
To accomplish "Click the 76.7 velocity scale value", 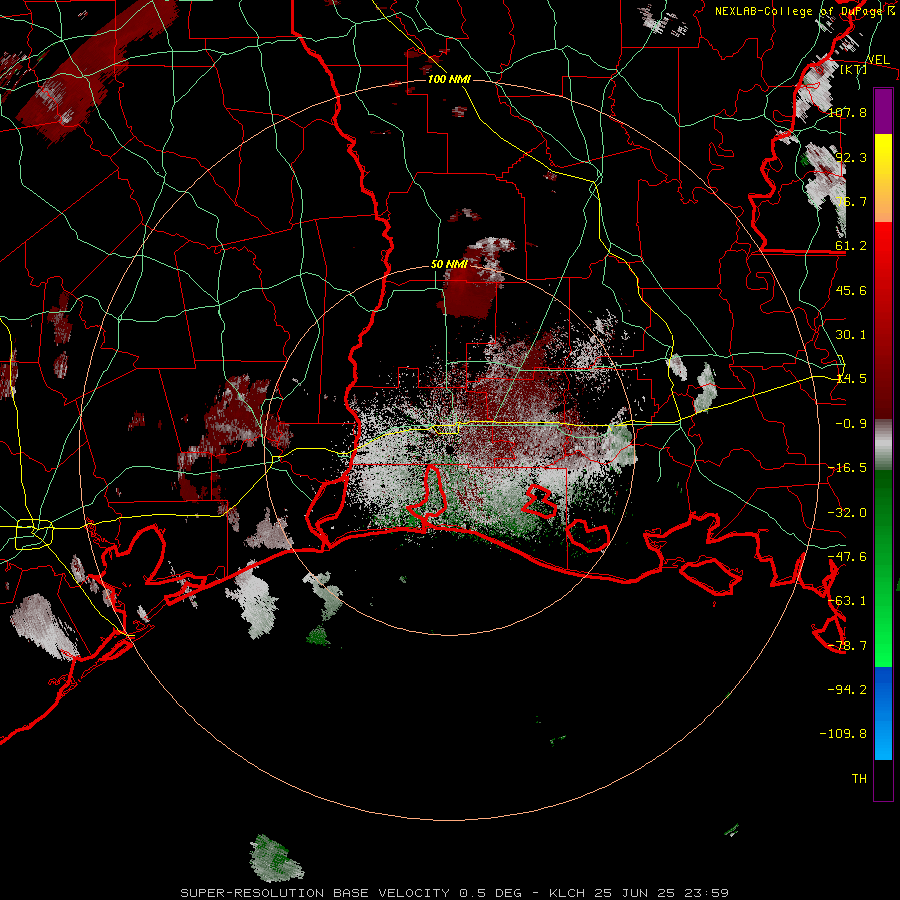I will tap(851, 201).
